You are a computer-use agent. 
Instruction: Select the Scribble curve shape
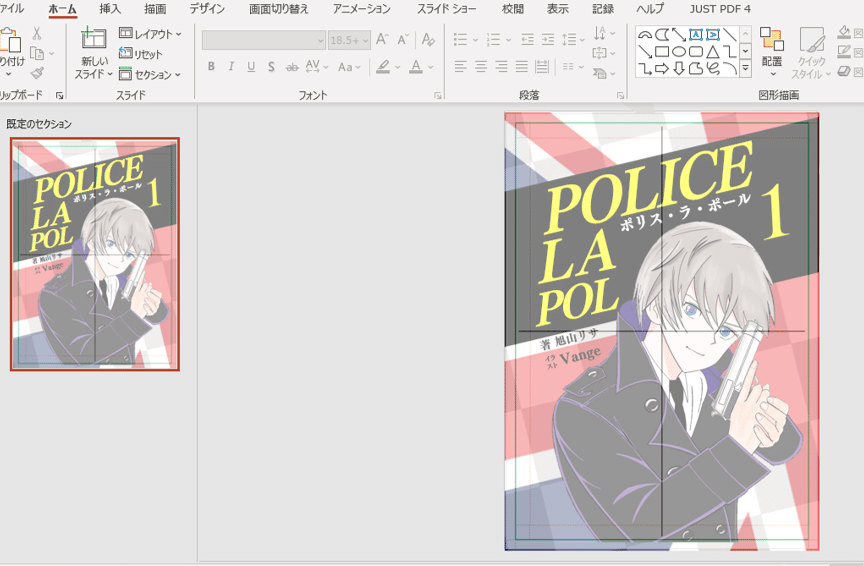click(713, 69)
